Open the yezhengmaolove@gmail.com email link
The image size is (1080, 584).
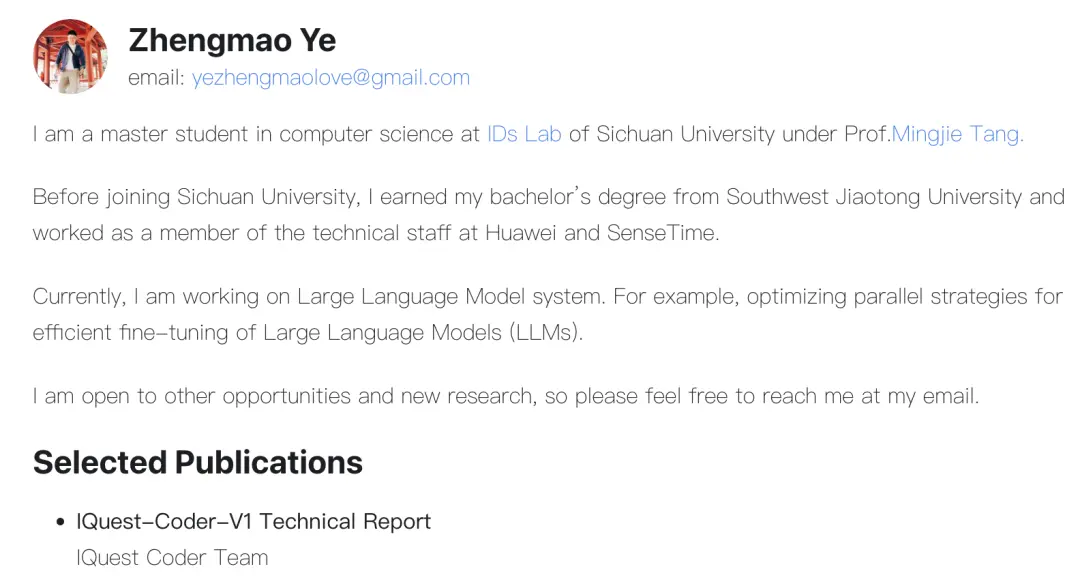331,78
